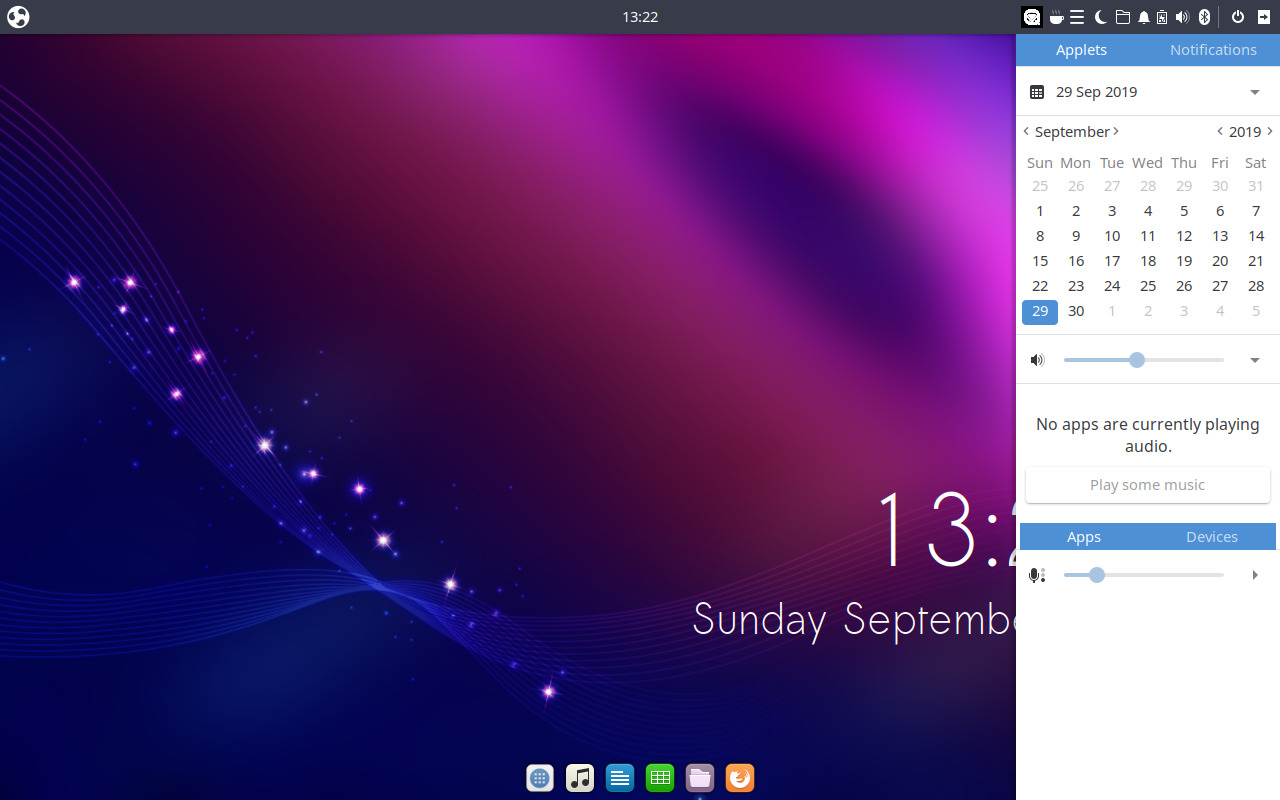Select September 15 on the calendar
Screen dimensions: 1280x800
coord(1040,260)
